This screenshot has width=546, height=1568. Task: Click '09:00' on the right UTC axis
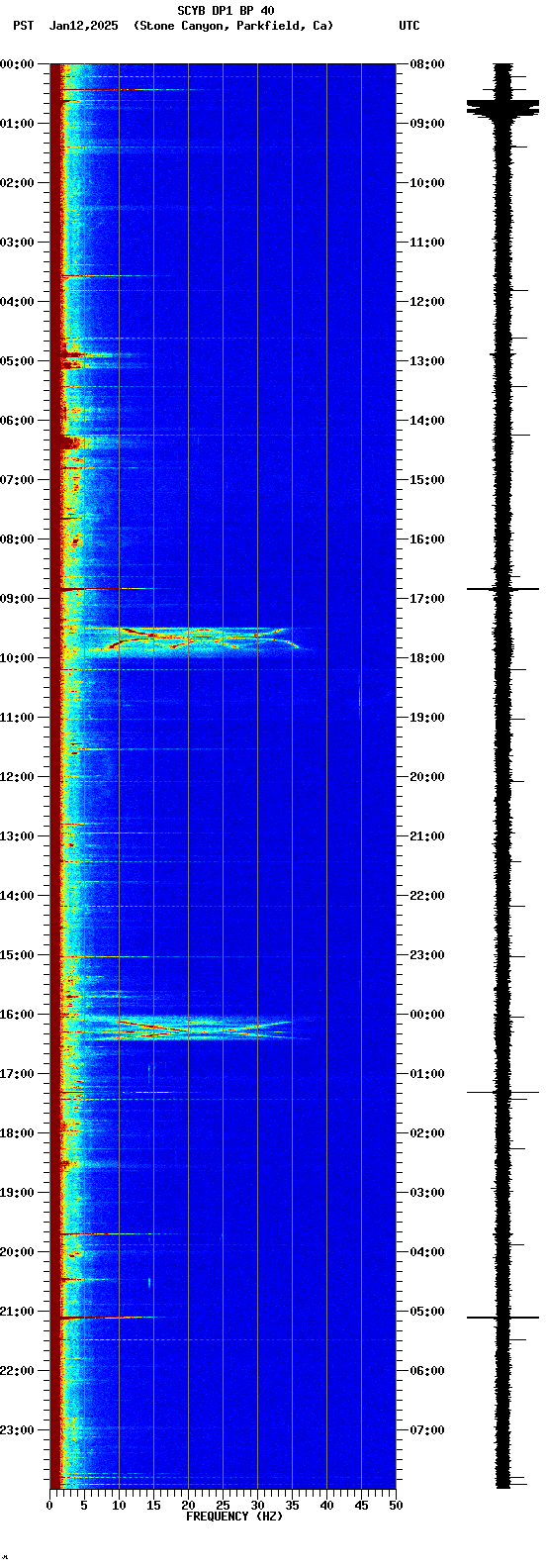tap(427, 124)
